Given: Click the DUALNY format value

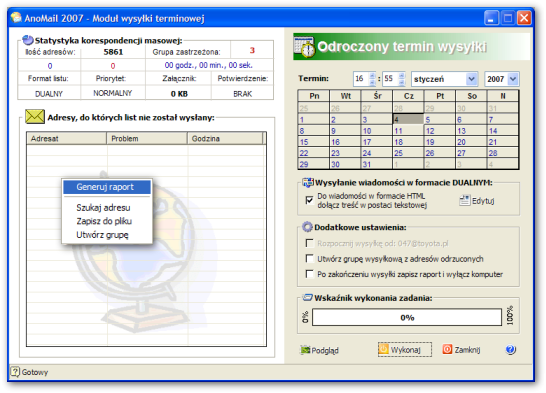Looking at the screenshot, I should coord(49,94).
